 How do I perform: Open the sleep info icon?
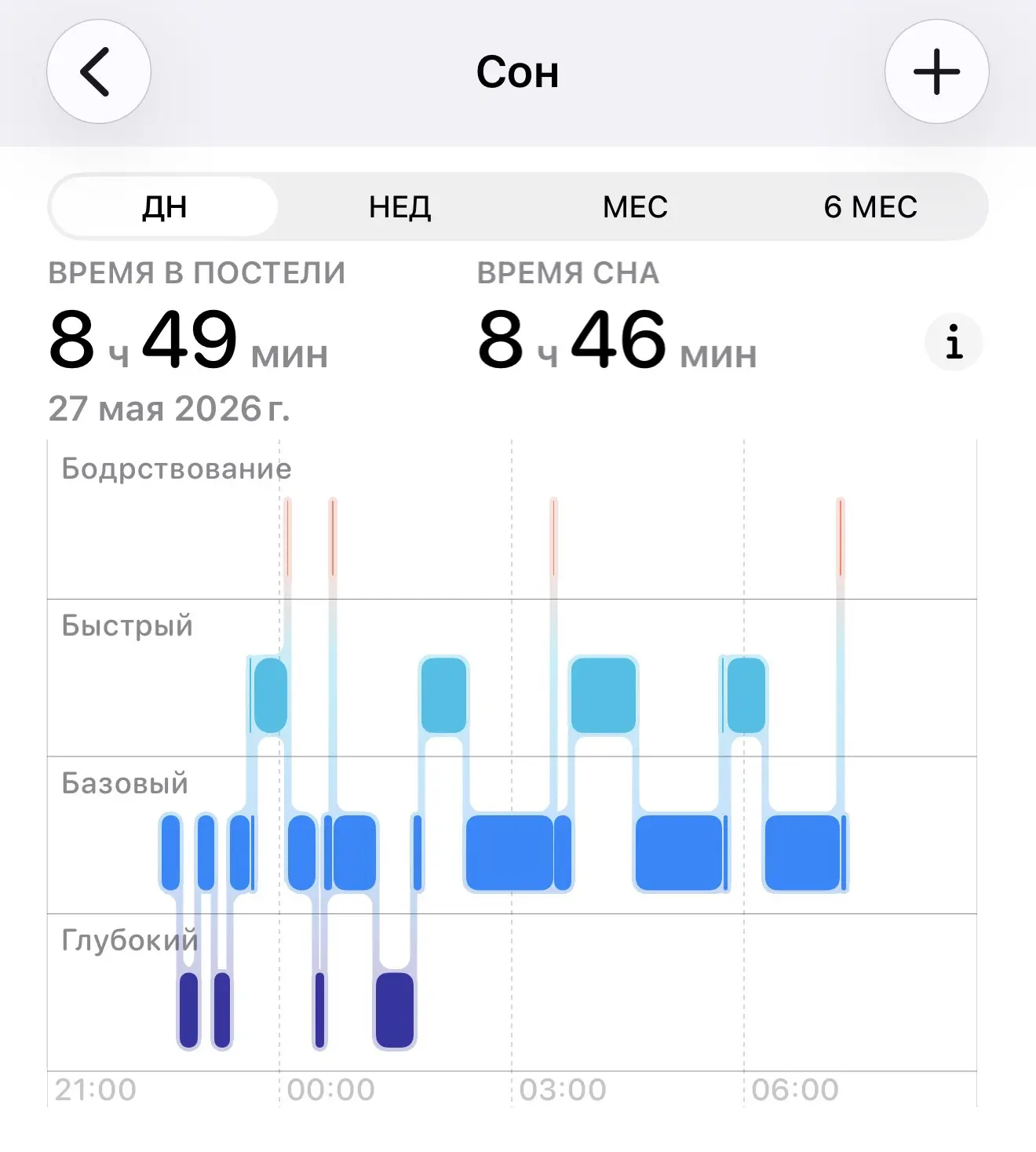pyautogui.click(x=954, y=341)
